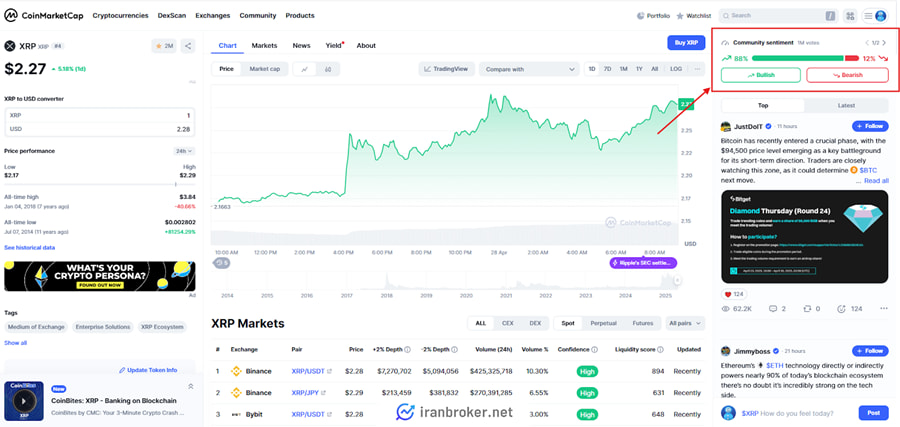Viewport: 900px width, 427px height.
Task: Open the Products nav menu
Action: click(x=300, y=15)
